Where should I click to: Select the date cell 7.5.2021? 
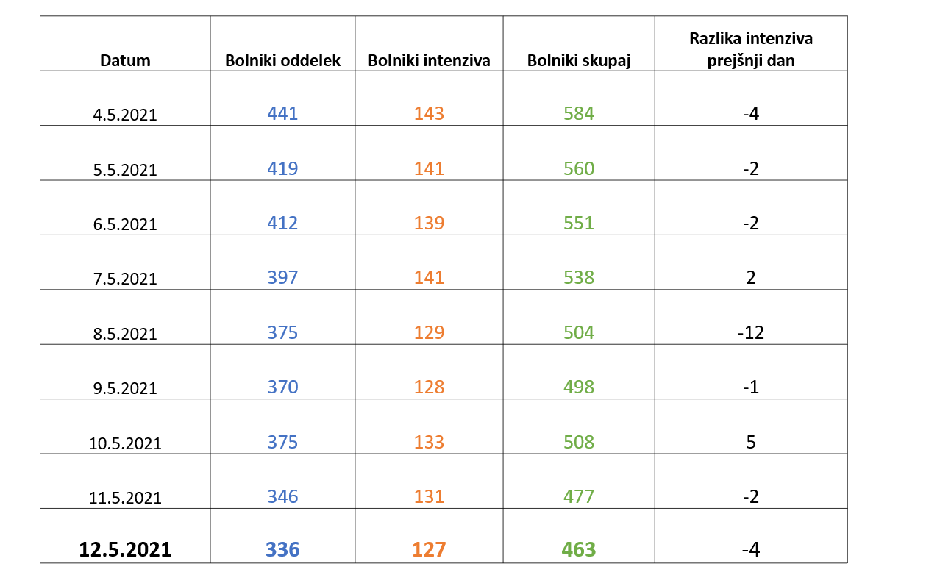[125, 279]
